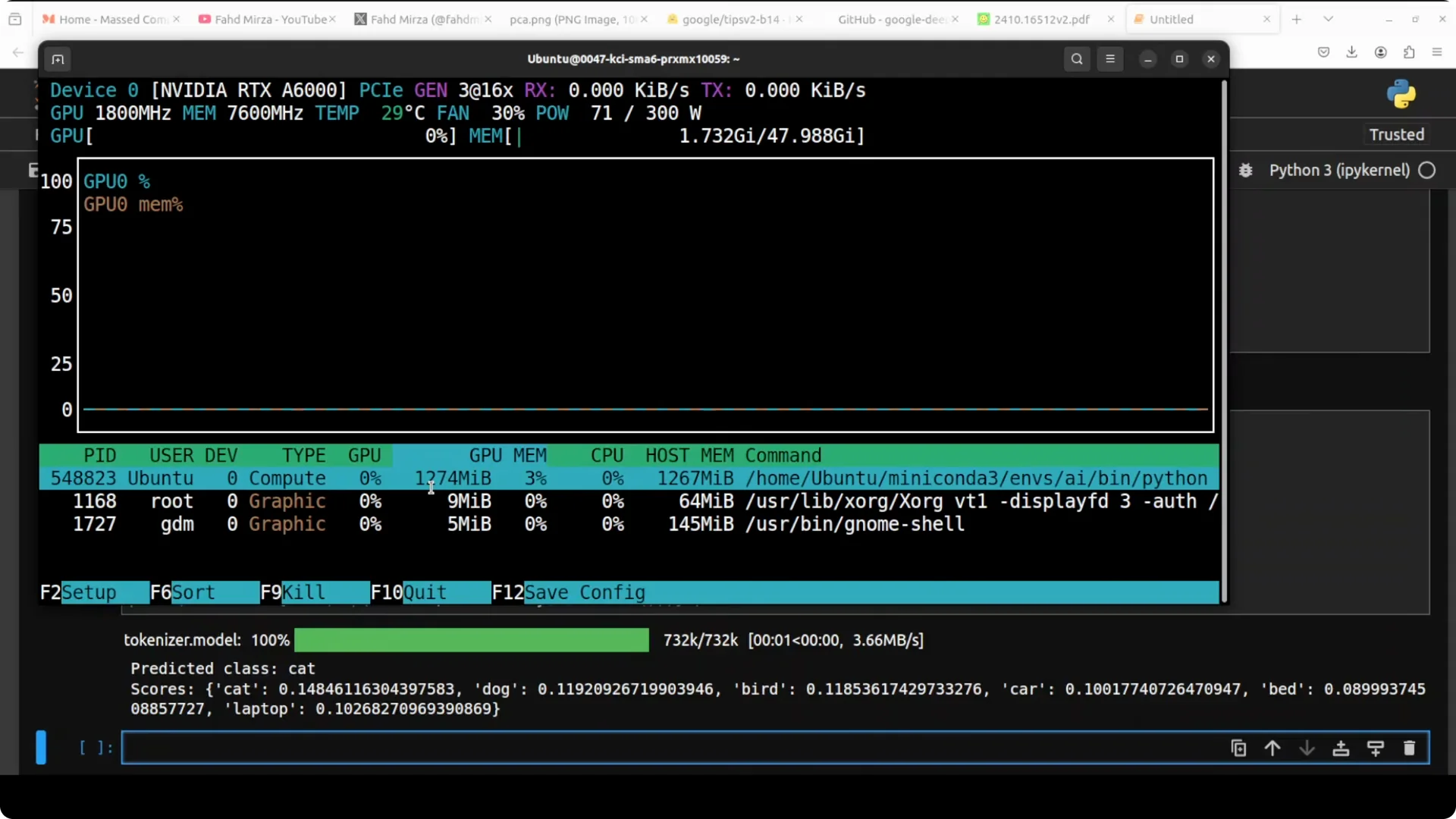
Task: Open browser application menu
Action: [1437, 52]
